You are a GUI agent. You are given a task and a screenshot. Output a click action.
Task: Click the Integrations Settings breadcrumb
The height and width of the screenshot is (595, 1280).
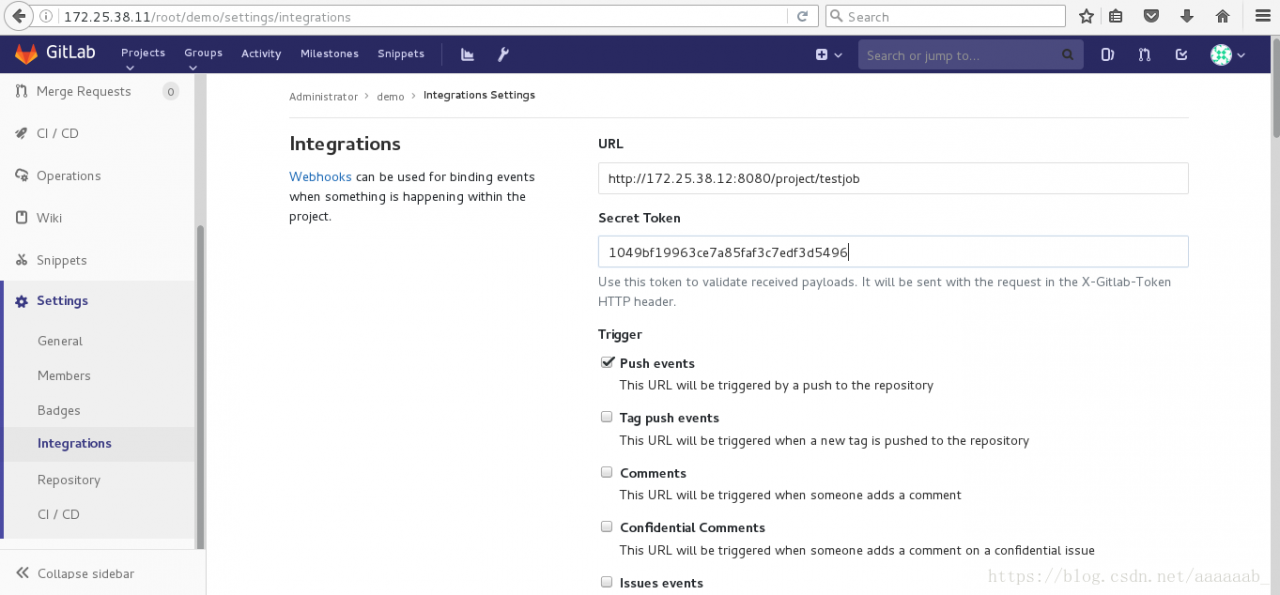(x=479, y=95)
